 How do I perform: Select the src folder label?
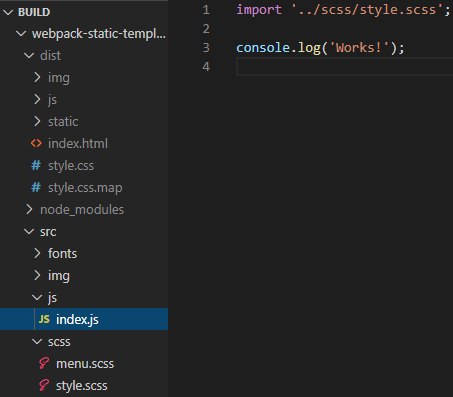point(48,232)
